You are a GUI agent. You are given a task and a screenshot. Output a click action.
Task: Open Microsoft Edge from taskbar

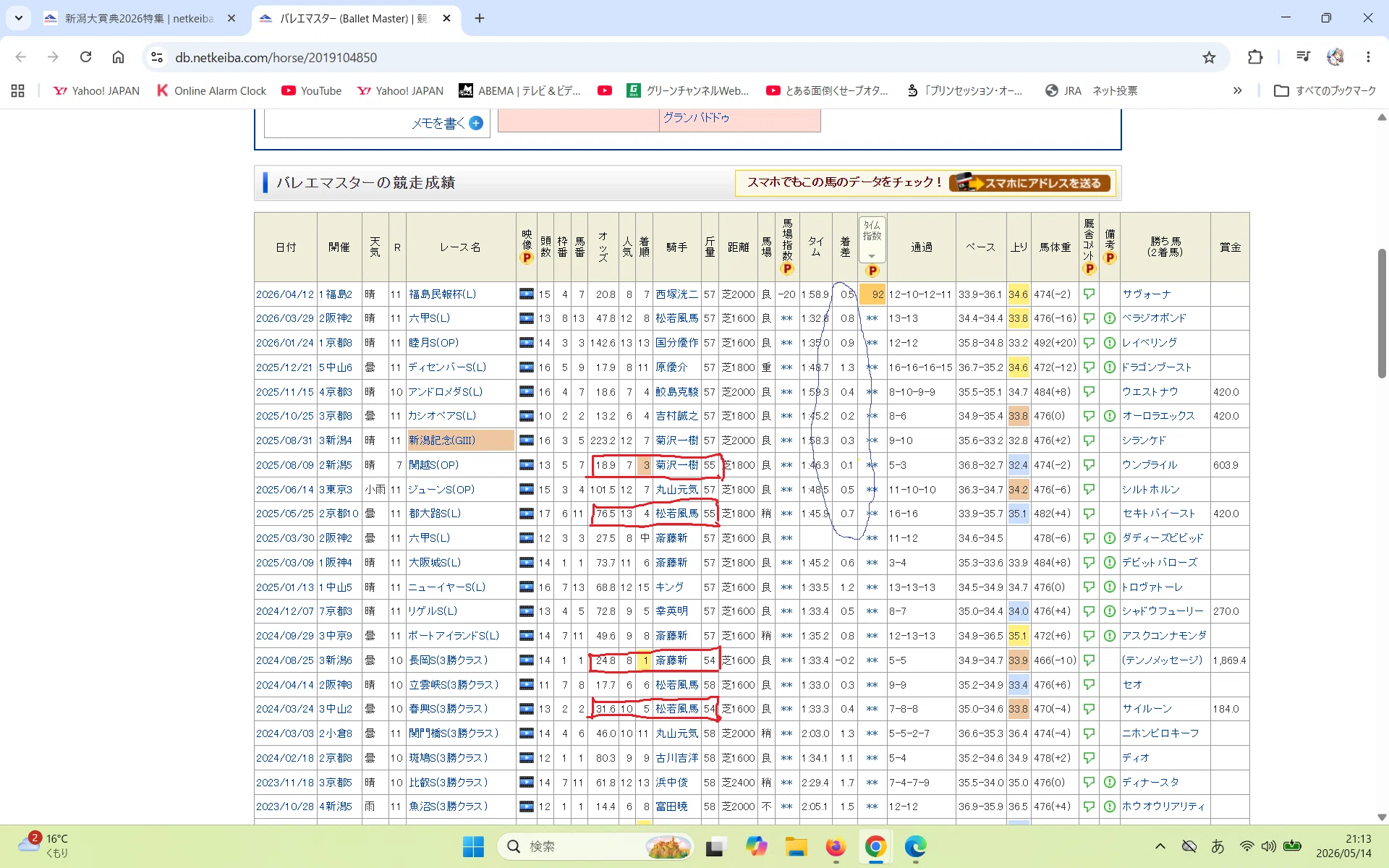(x=915, y=846)
